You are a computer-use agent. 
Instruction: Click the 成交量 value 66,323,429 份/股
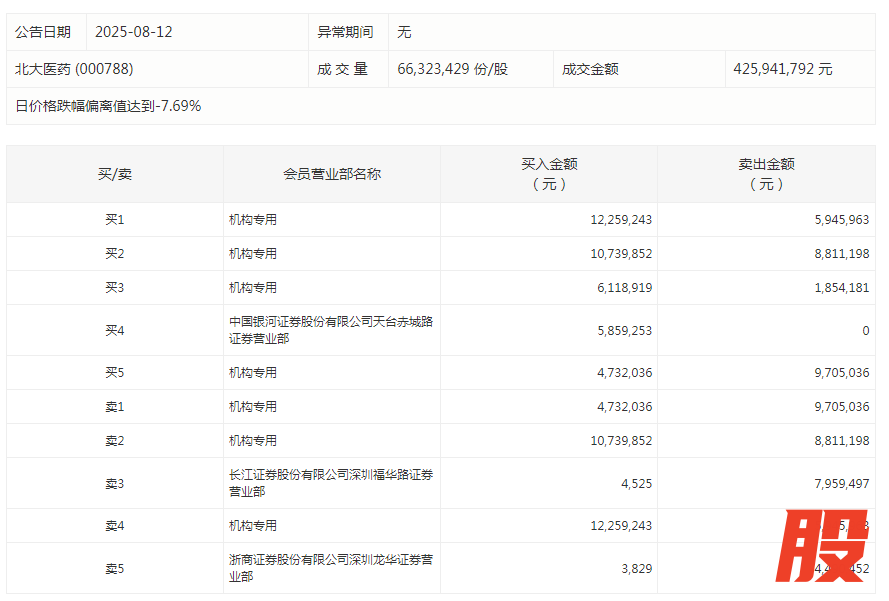pos(452,69)
